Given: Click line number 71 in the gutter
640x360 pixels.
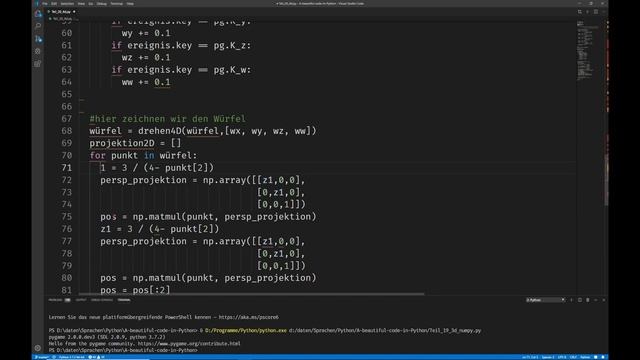Looking at the screenshot, I should (67, 168).
